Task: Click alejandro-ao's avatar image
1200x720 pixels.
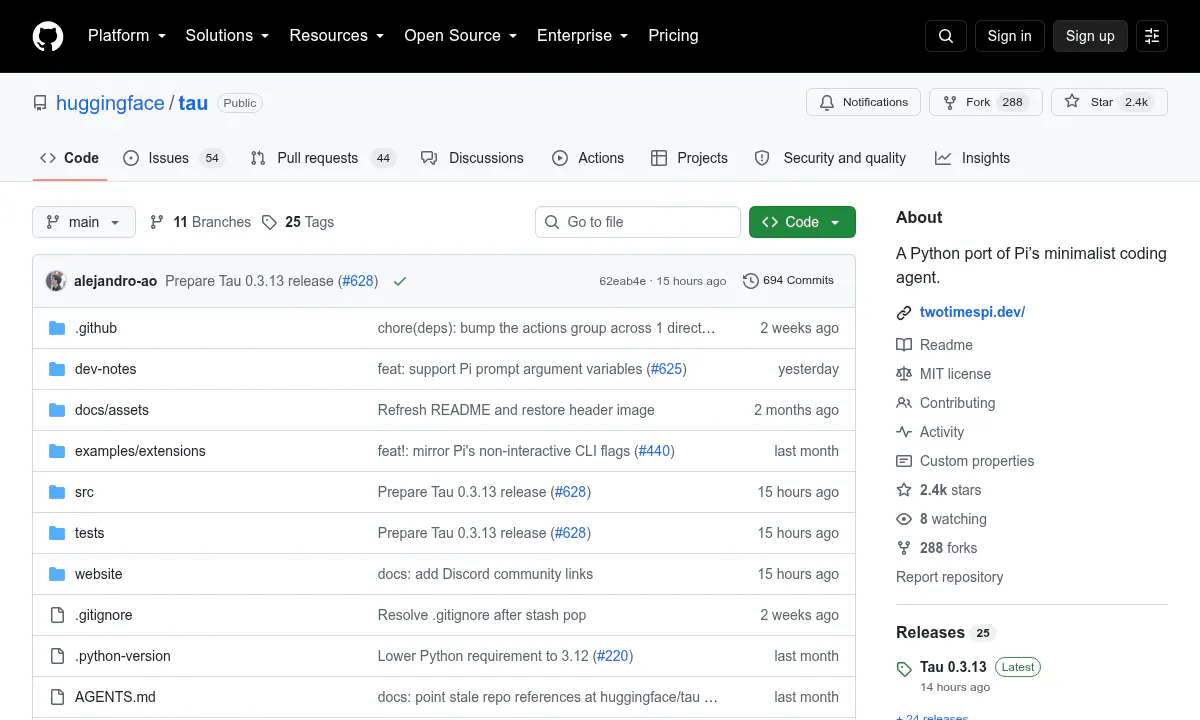Action: click(x=56, y=281)
